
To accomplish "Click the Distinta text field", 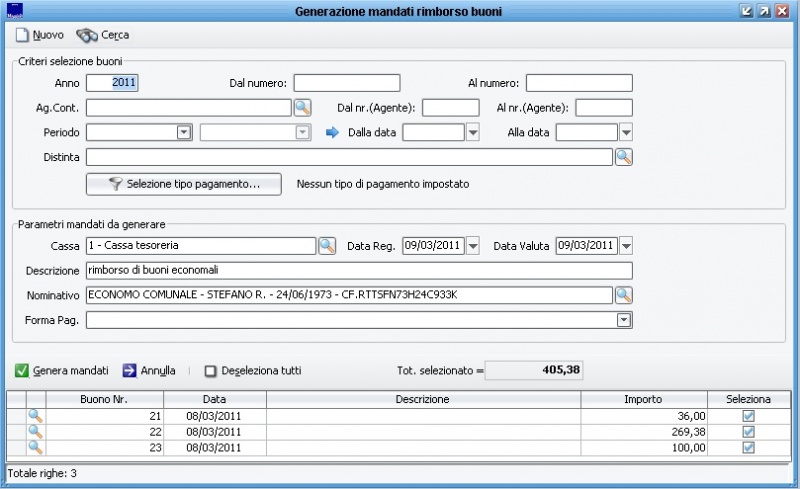I will tap(349, 157).
